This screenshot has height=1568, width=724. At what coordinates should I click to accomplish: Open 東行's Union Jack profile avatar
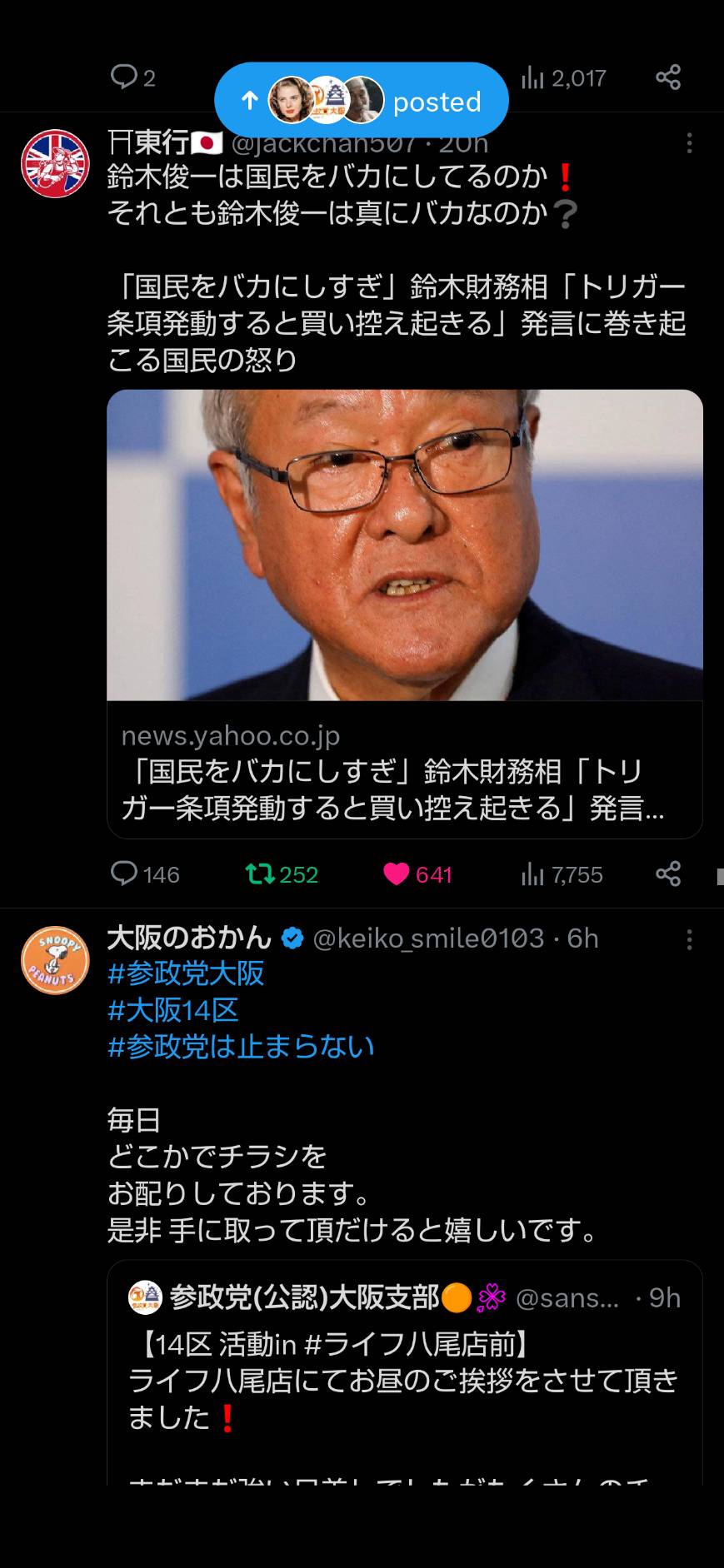pyautogui.click(x=55, y=163)
